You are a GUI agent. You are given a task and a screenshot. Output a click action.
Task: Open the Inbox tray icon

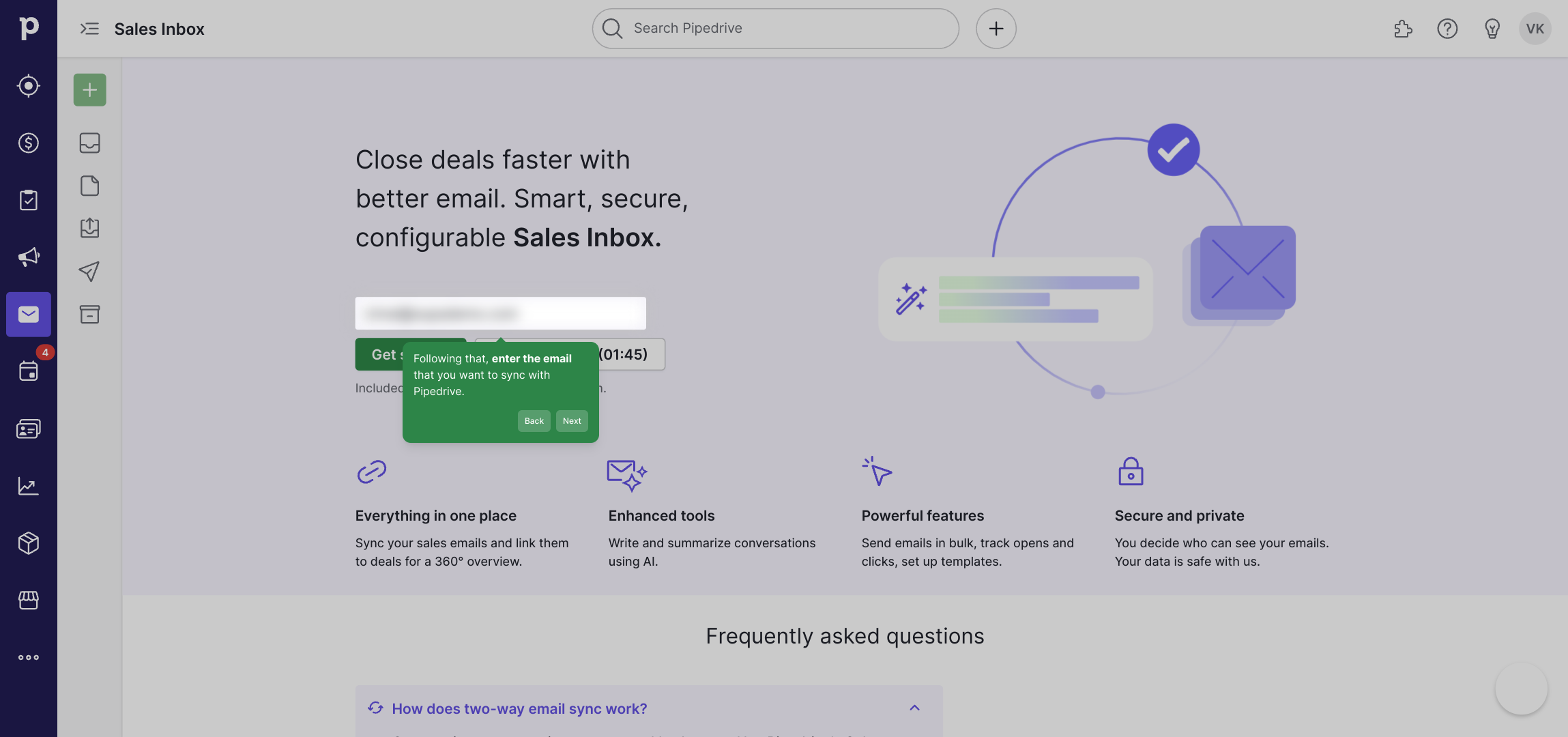click(90, 143)
